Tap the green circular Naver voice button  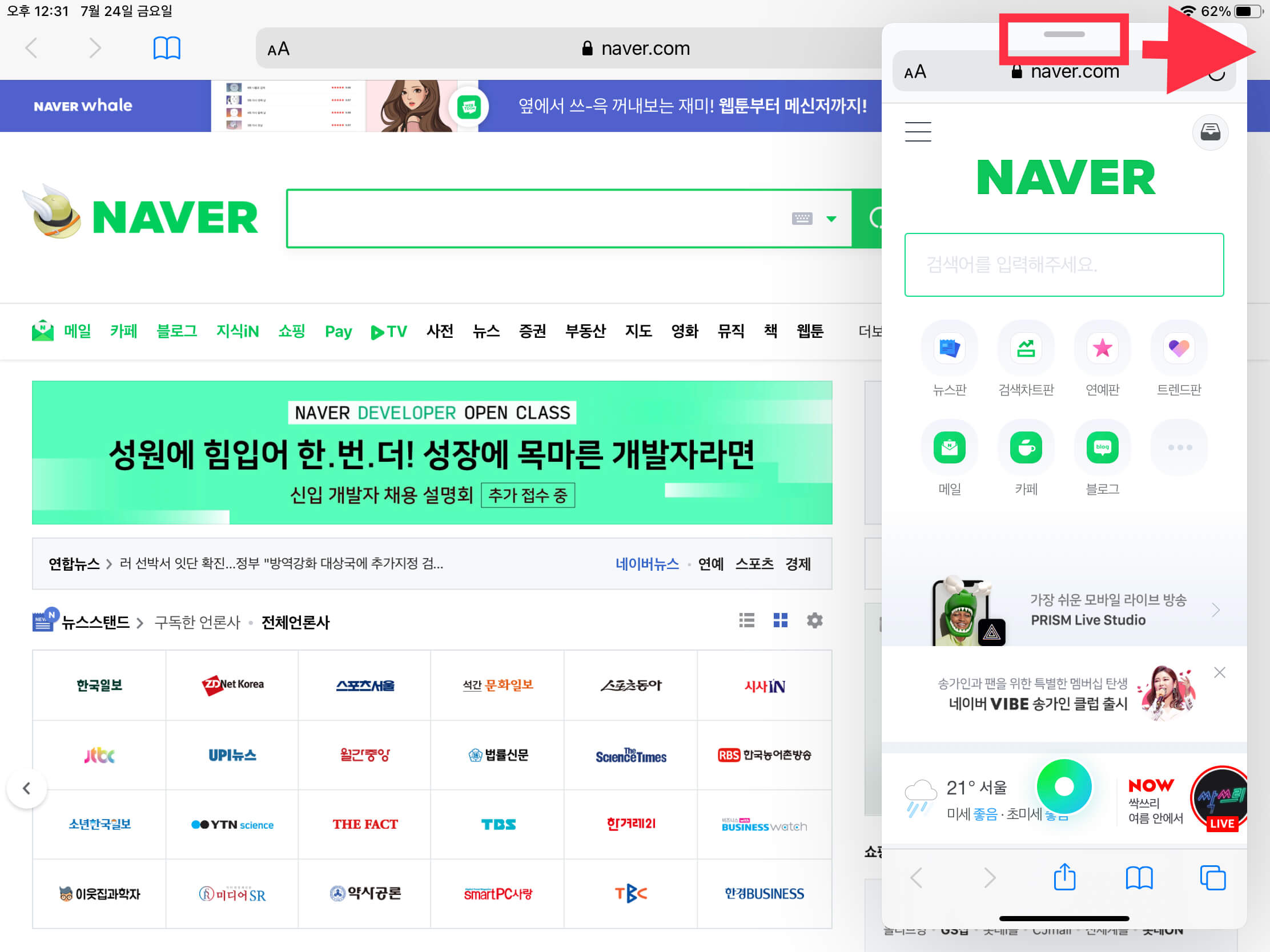(1063, 786)
